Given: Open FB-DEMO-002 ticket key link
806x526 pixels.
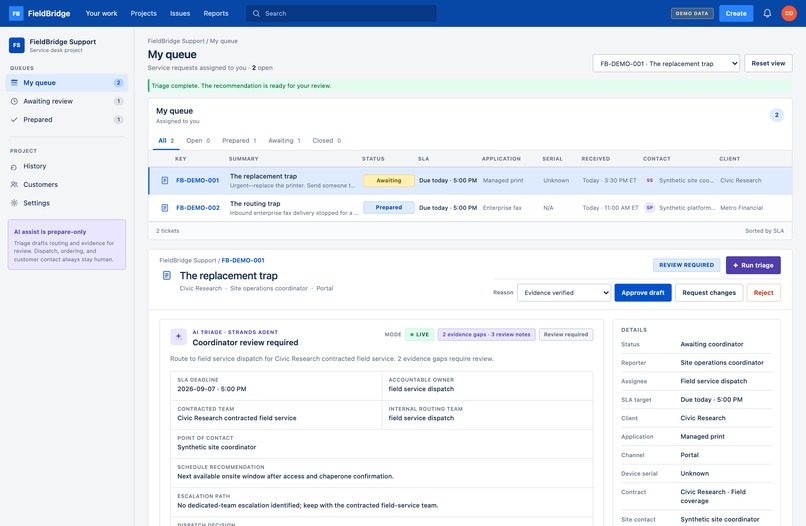Looking at the screenshot, I should [198, 208].
